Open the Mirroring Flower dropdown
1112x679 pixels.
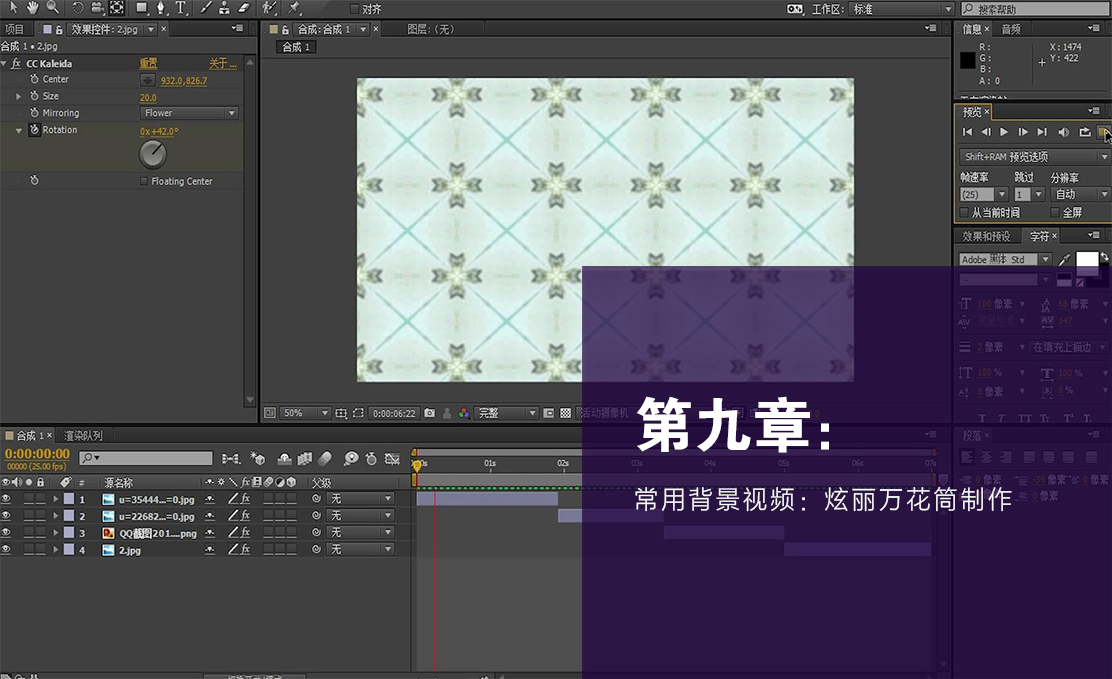(x=189, y=113)
